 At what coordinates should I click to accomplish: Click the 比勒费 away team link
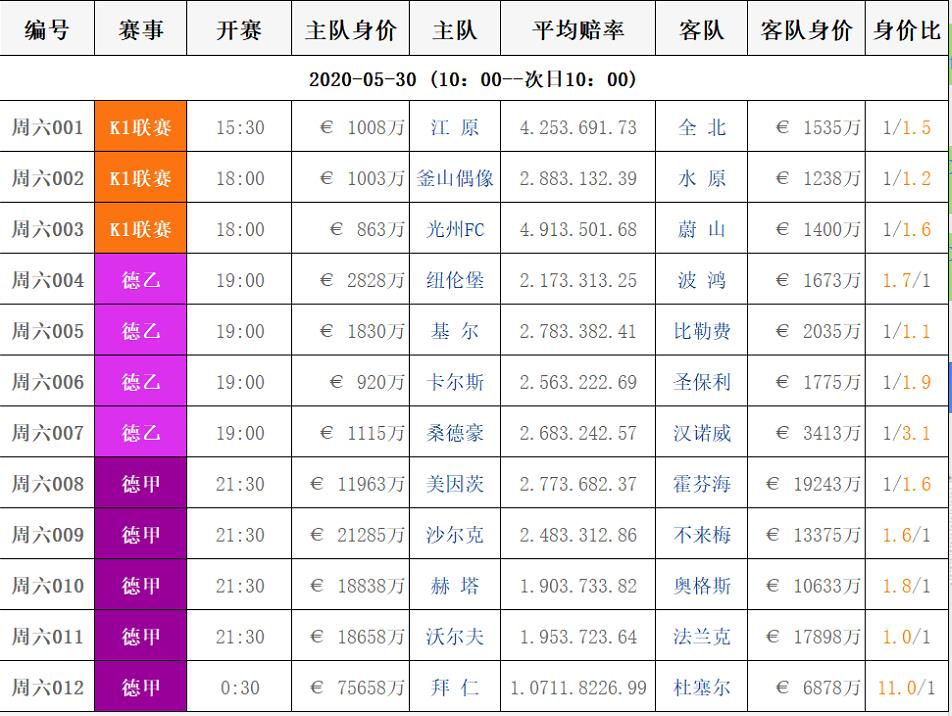pos(702,332)
